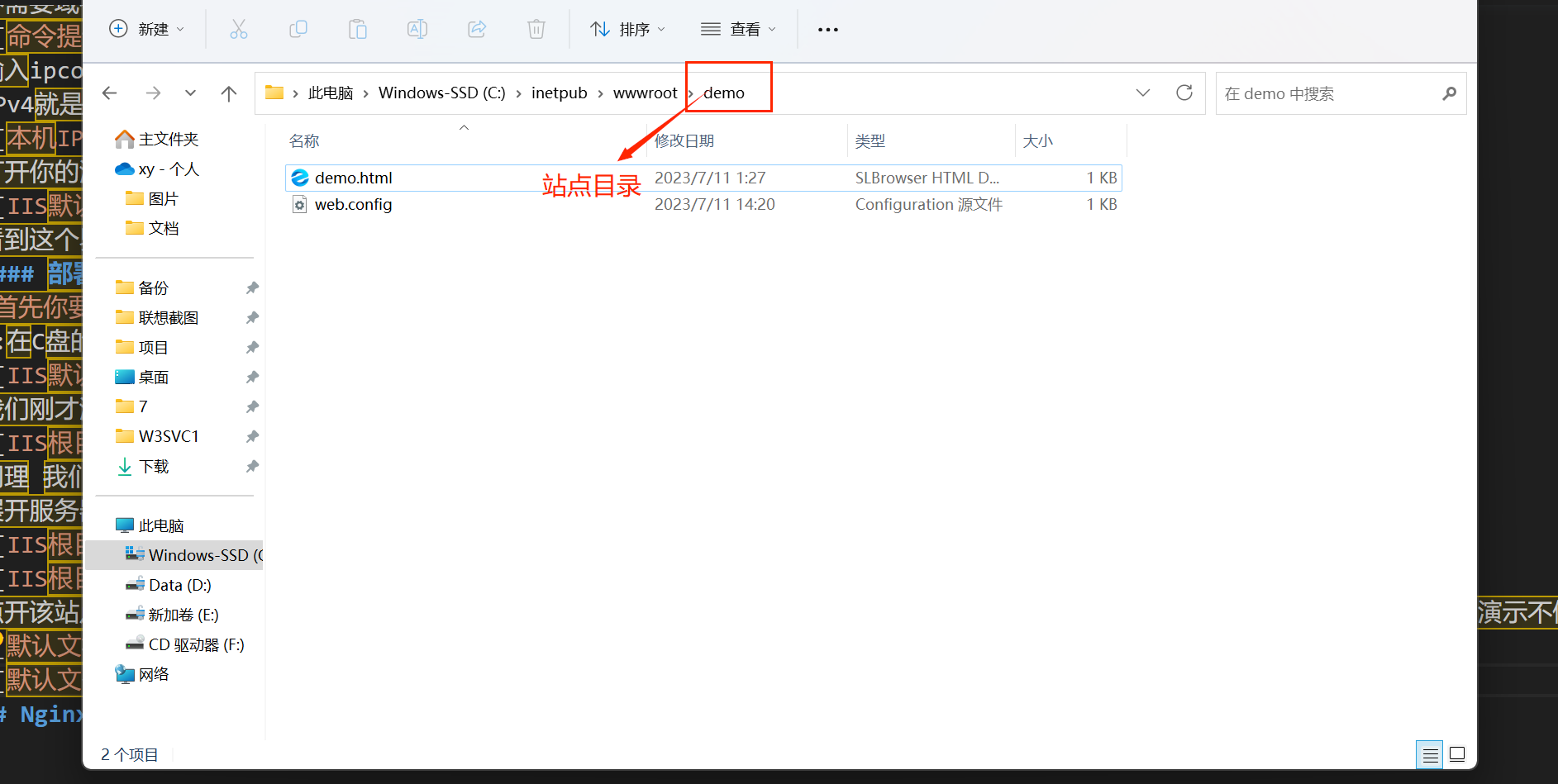Open the three-dot more options menu
The width and height of the screenshot is (1558, 784).
pyautogui.click(x=827, y=30)
